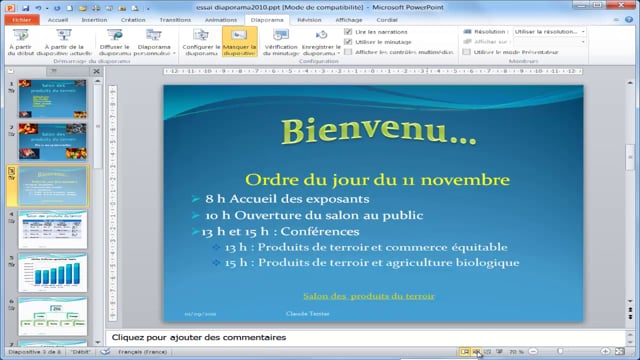Click the zoom slider handle

(x=560, y=351)
